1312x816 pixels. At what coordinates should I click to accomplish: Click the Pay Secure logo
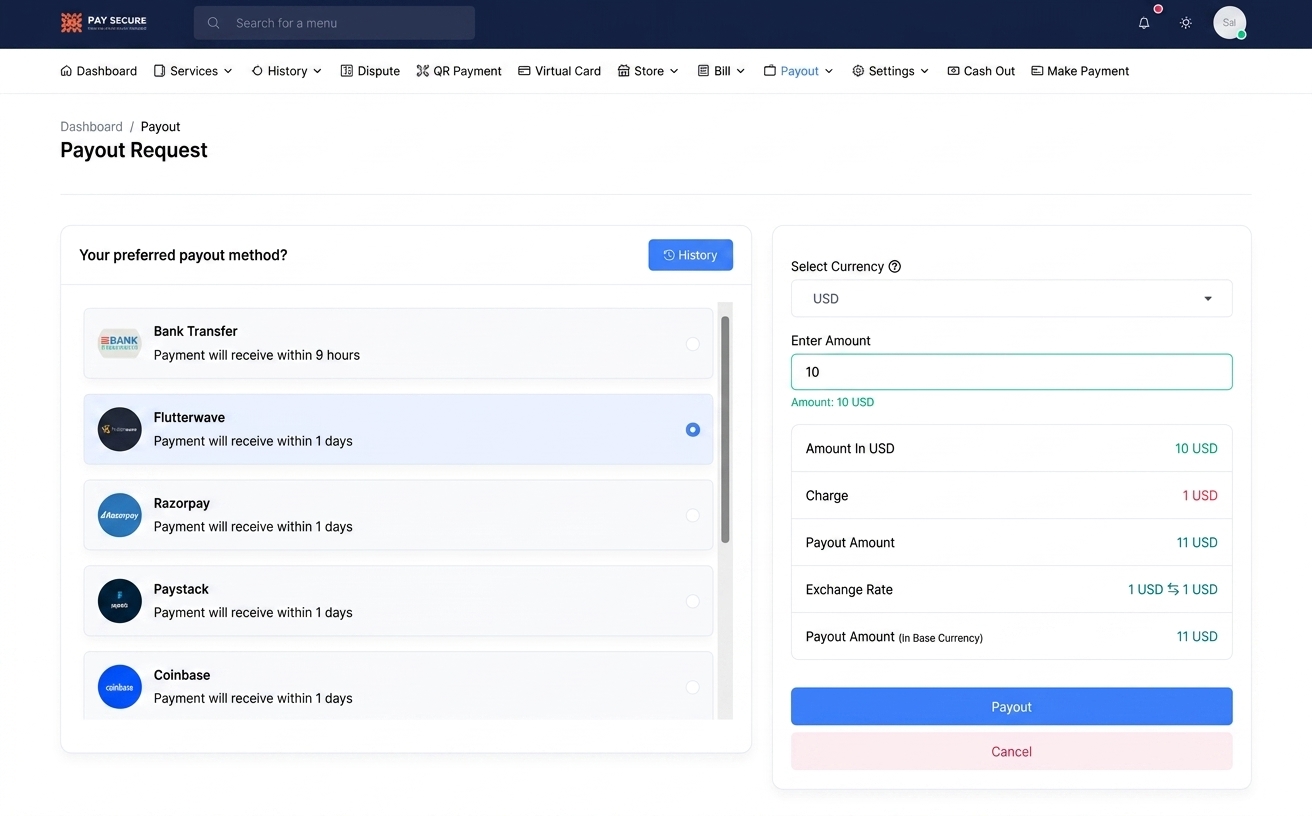tap(103, 22)
